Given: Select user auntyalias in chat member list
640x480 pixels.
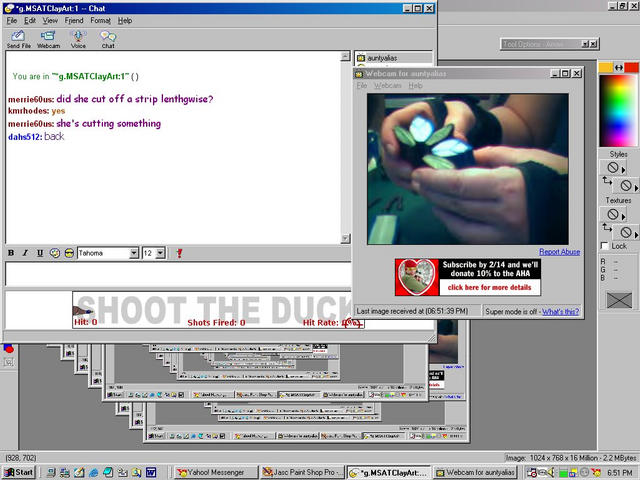Looking at the screenshot, I should pos(382,58).
